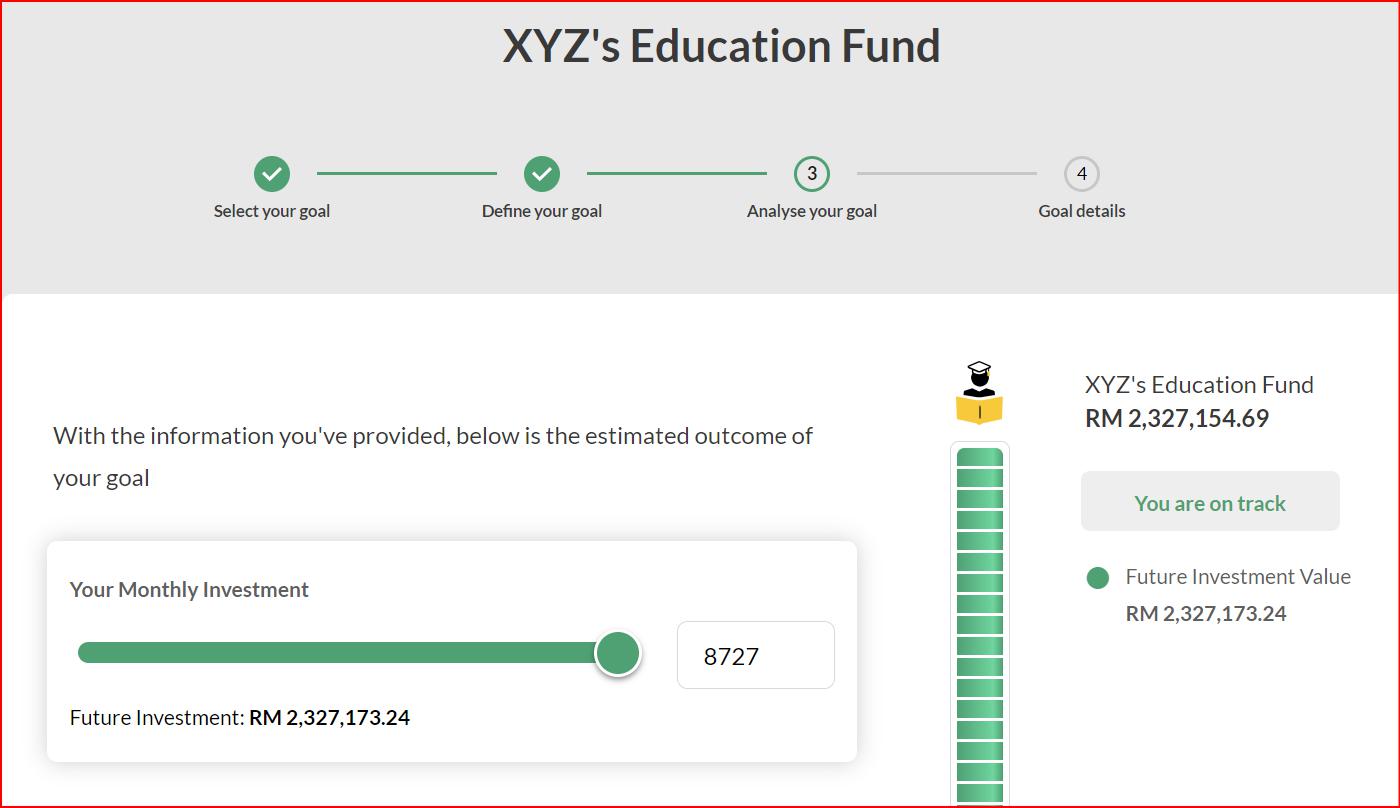The image size is (1400, 808).
Task: Focus the monthly investment field showing 8727
Action: (x=755, y=656)
